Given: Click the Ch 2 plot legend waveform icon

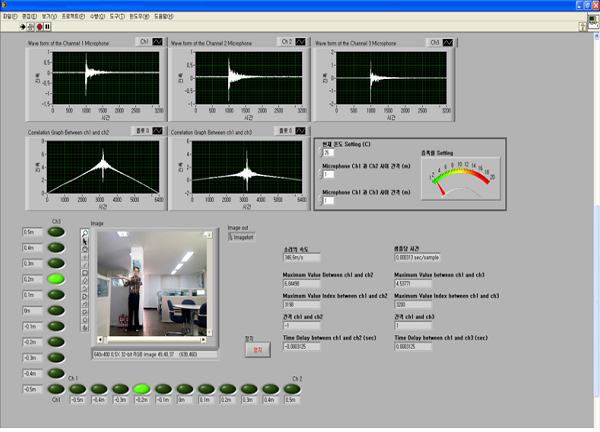Looking at the screenshot, I should [x=300, y=43].
